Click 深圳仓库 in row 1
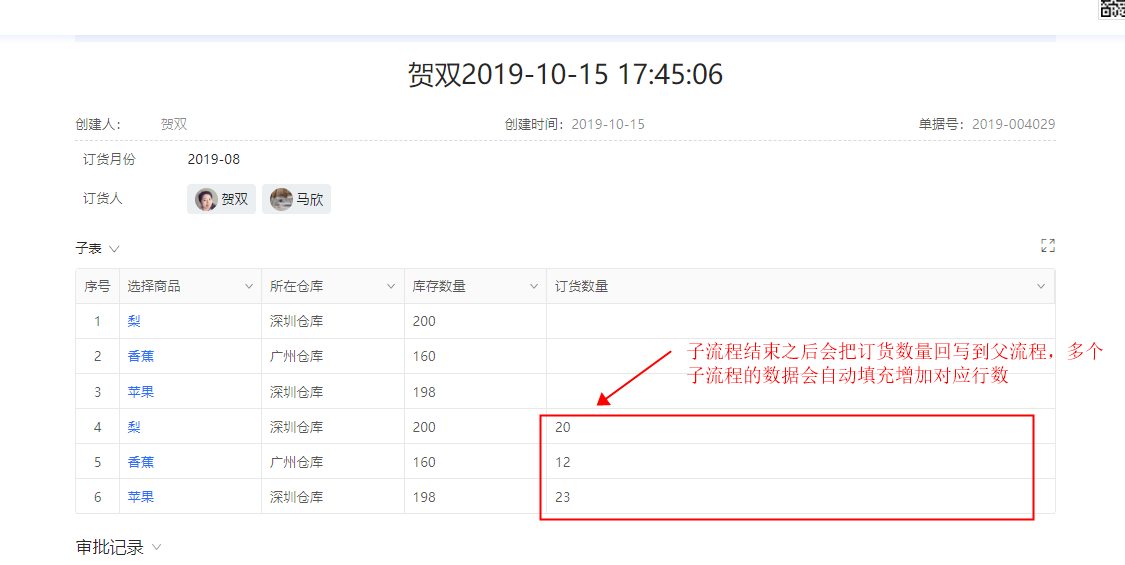This screenshot has width=1125, height=565. pyautogui.click(x=296, y=321)
